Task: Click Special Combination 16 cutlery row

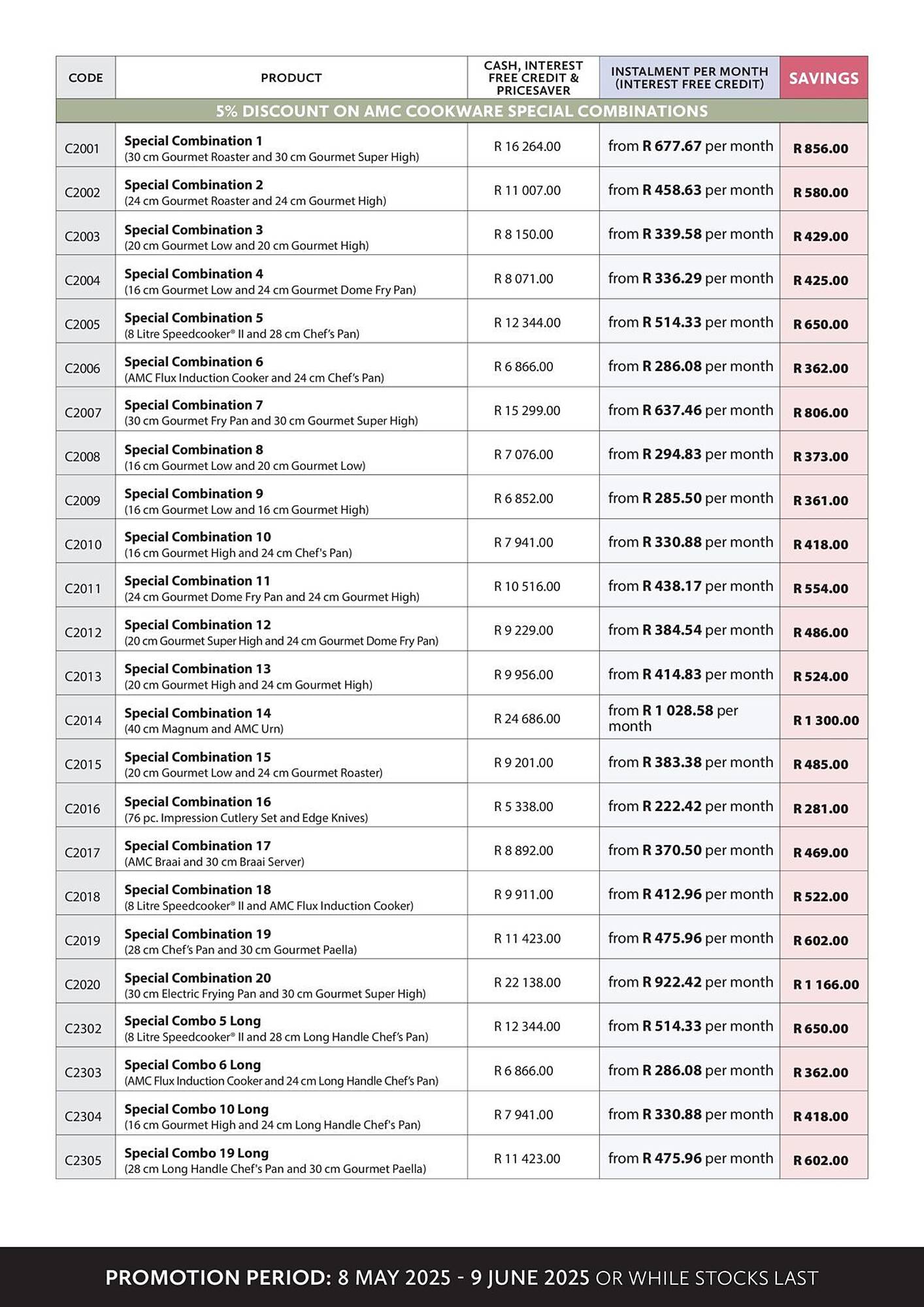Action: tap(462, 809)
